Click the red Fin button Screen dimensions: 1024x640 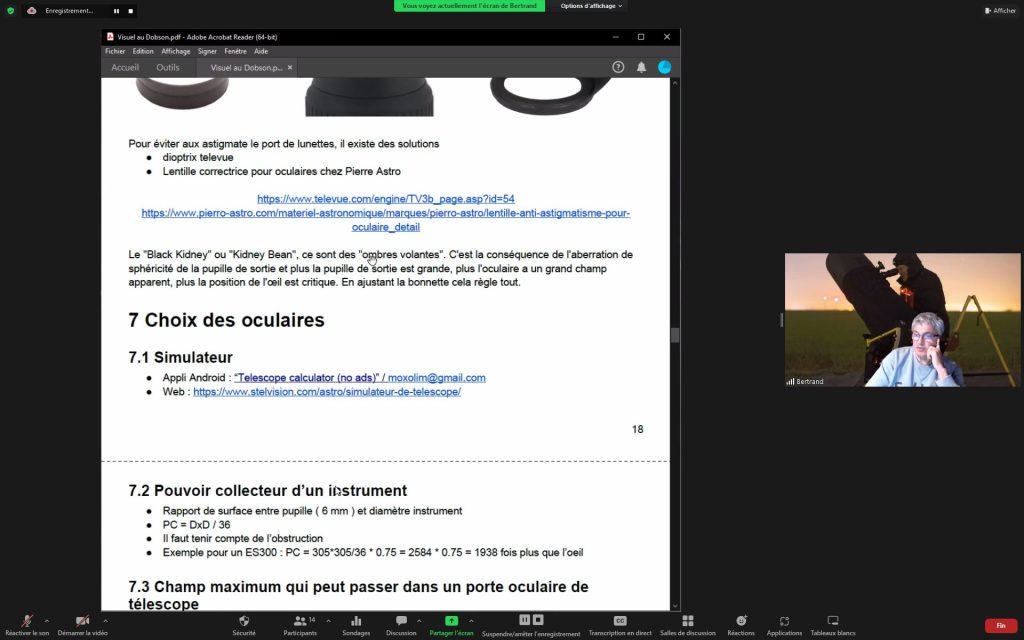pyautogui.click(x=1000, y=626)
